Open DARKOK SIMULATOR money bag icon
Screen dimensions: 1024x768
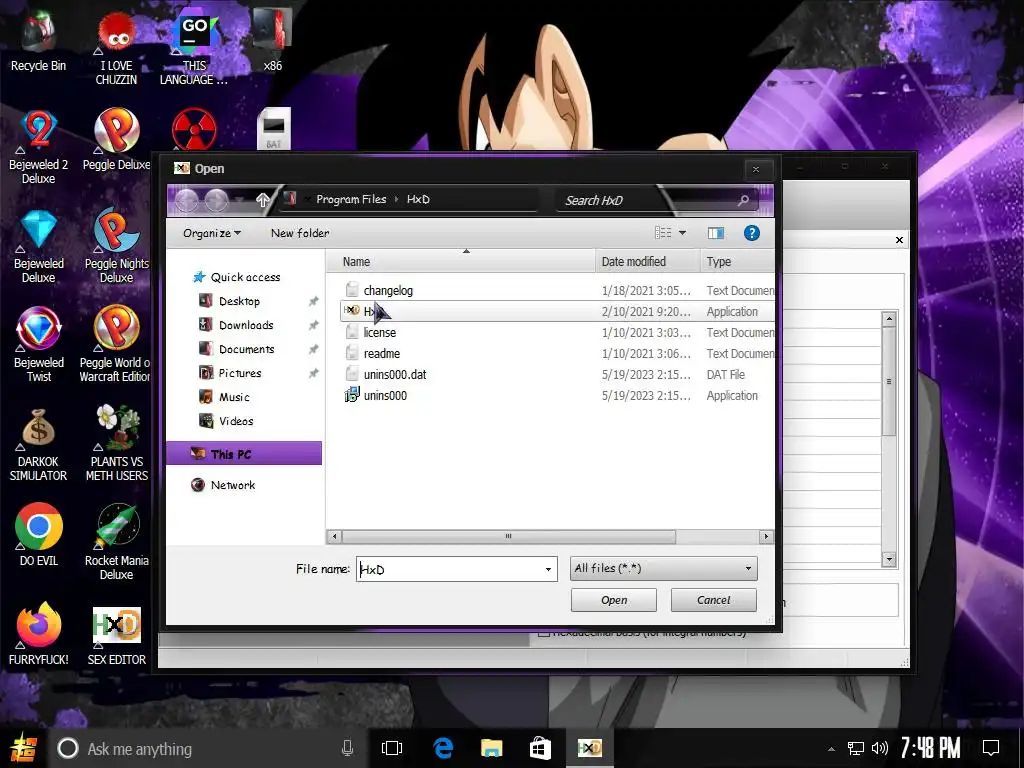click(38, 444)
